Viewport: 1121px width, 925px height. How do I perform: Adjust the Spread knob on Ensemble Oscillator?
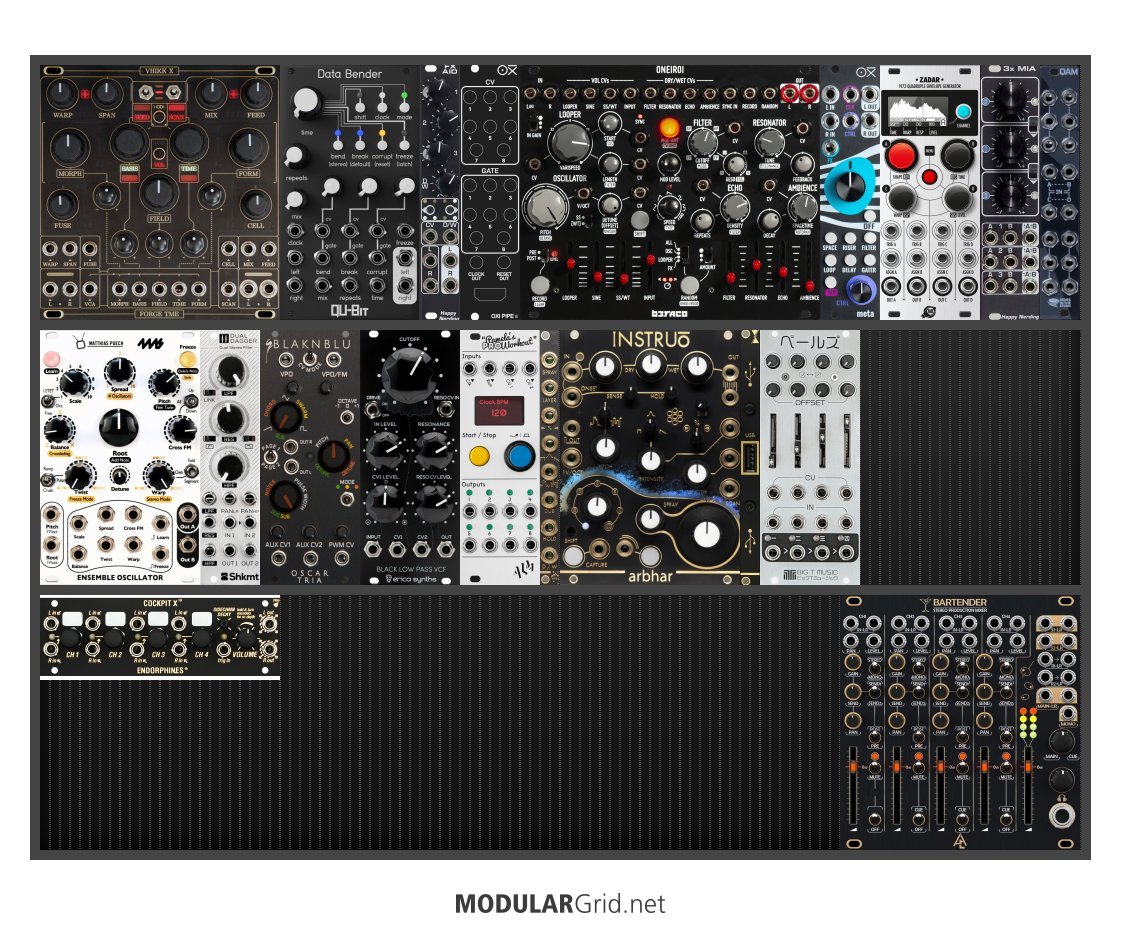[x=119, y=372]
